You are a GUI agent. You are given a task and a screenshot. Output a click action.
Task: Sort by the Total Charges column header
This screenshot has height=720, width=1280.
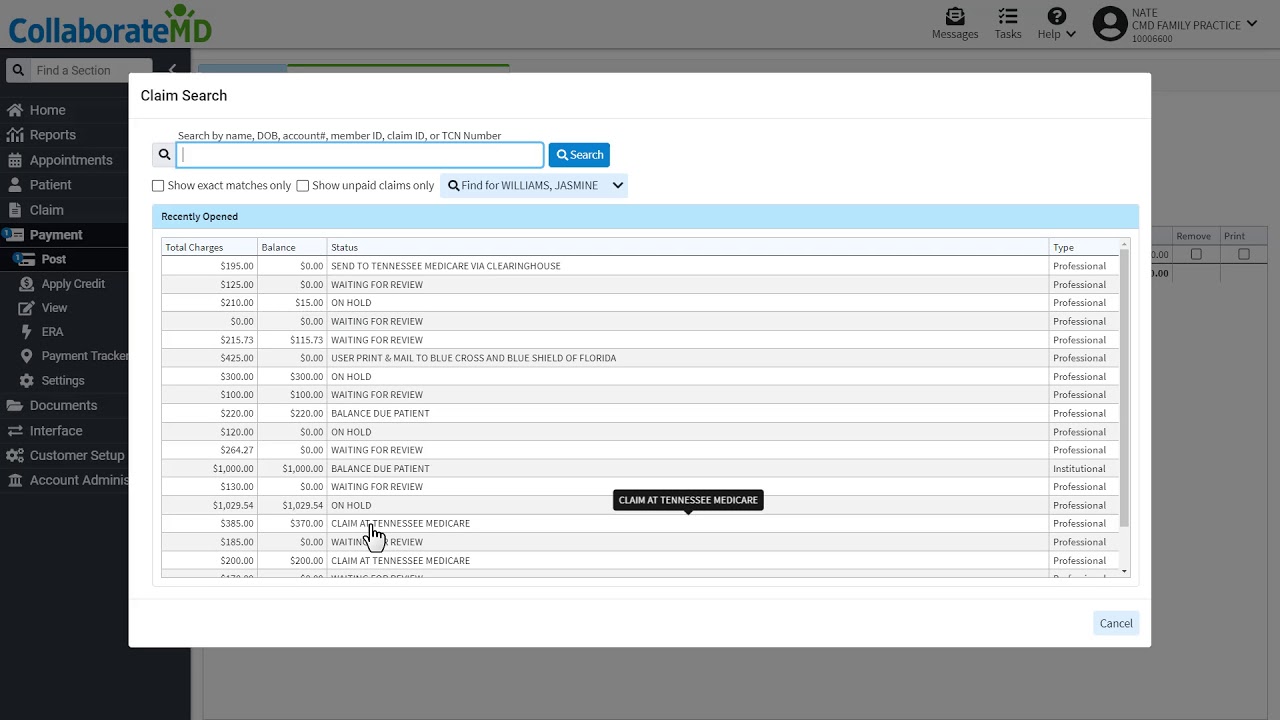209,247
